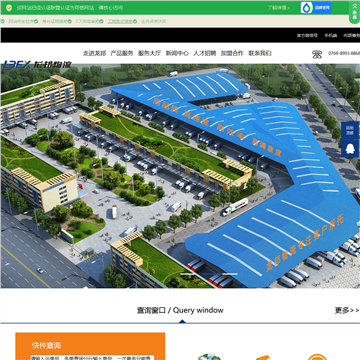Open the QQ penguin chat icon
360x360 pixels.
coord(350,149)
